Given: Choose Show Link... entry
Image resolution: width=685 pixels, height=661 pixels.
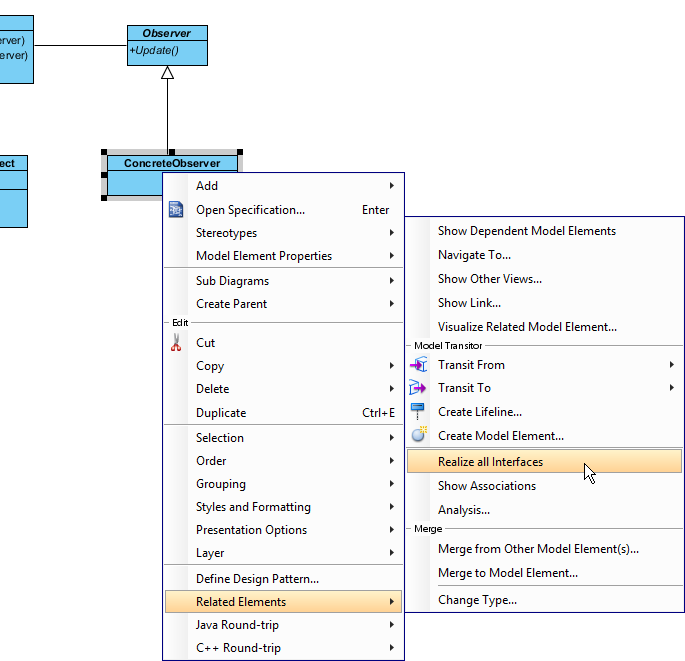Looking at the screenshot, I should click(x=544, y=303).
